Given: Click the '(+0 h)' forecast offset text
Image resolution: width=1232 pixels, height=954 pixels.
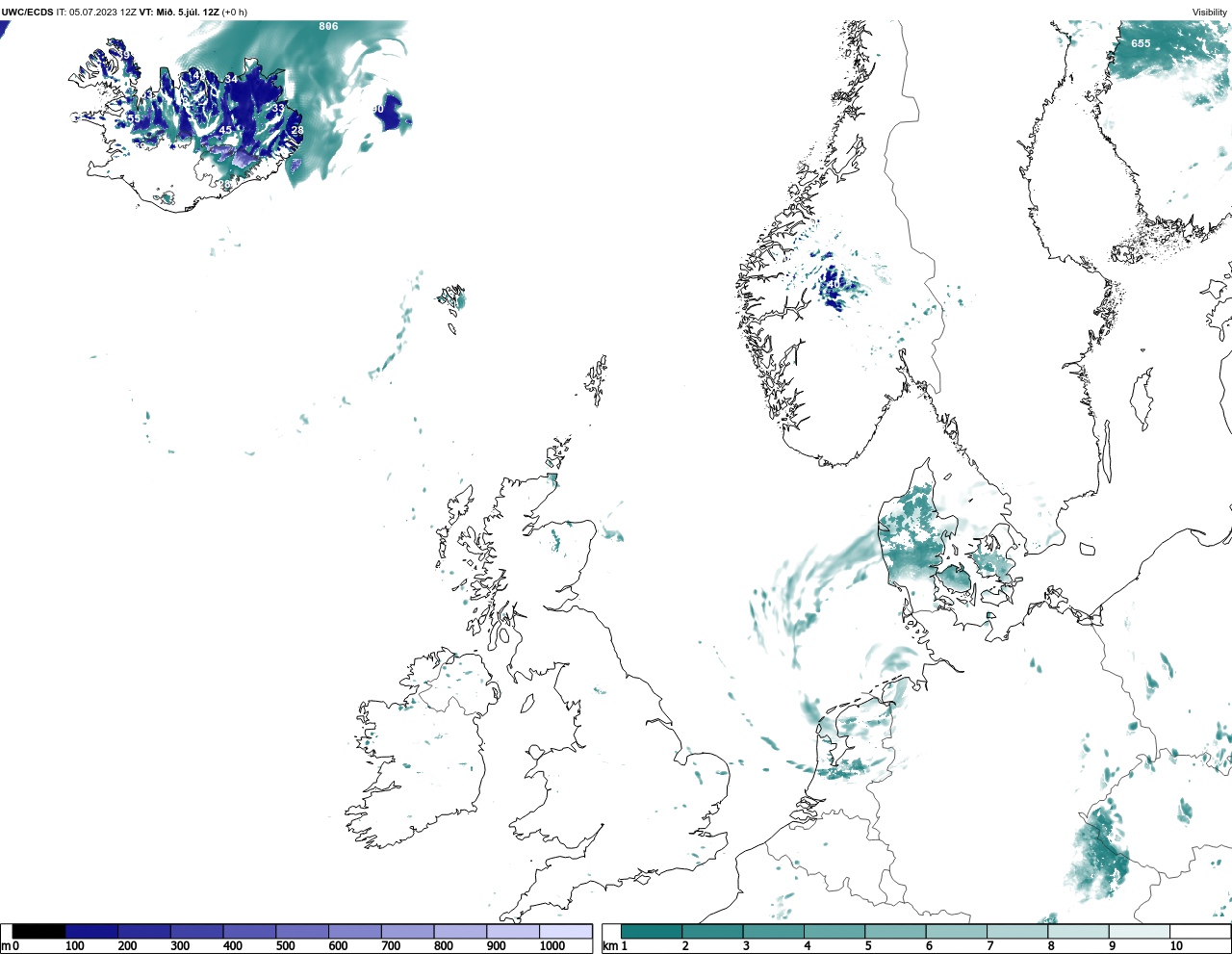Looking at the screenshot, I should point(235,13).
